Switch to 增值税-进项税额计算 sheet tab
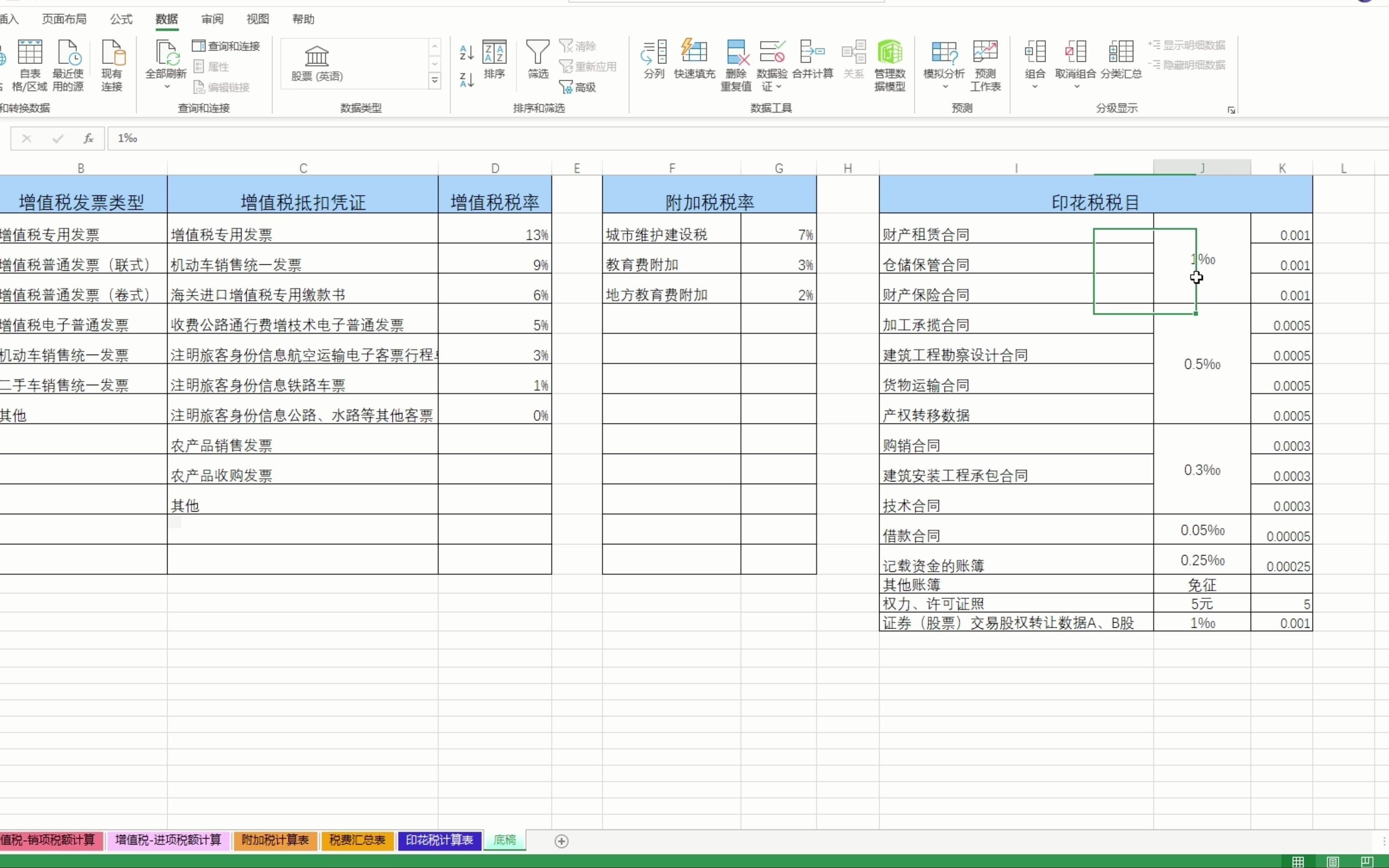The image size is (1389, 868). click(168, 840)
